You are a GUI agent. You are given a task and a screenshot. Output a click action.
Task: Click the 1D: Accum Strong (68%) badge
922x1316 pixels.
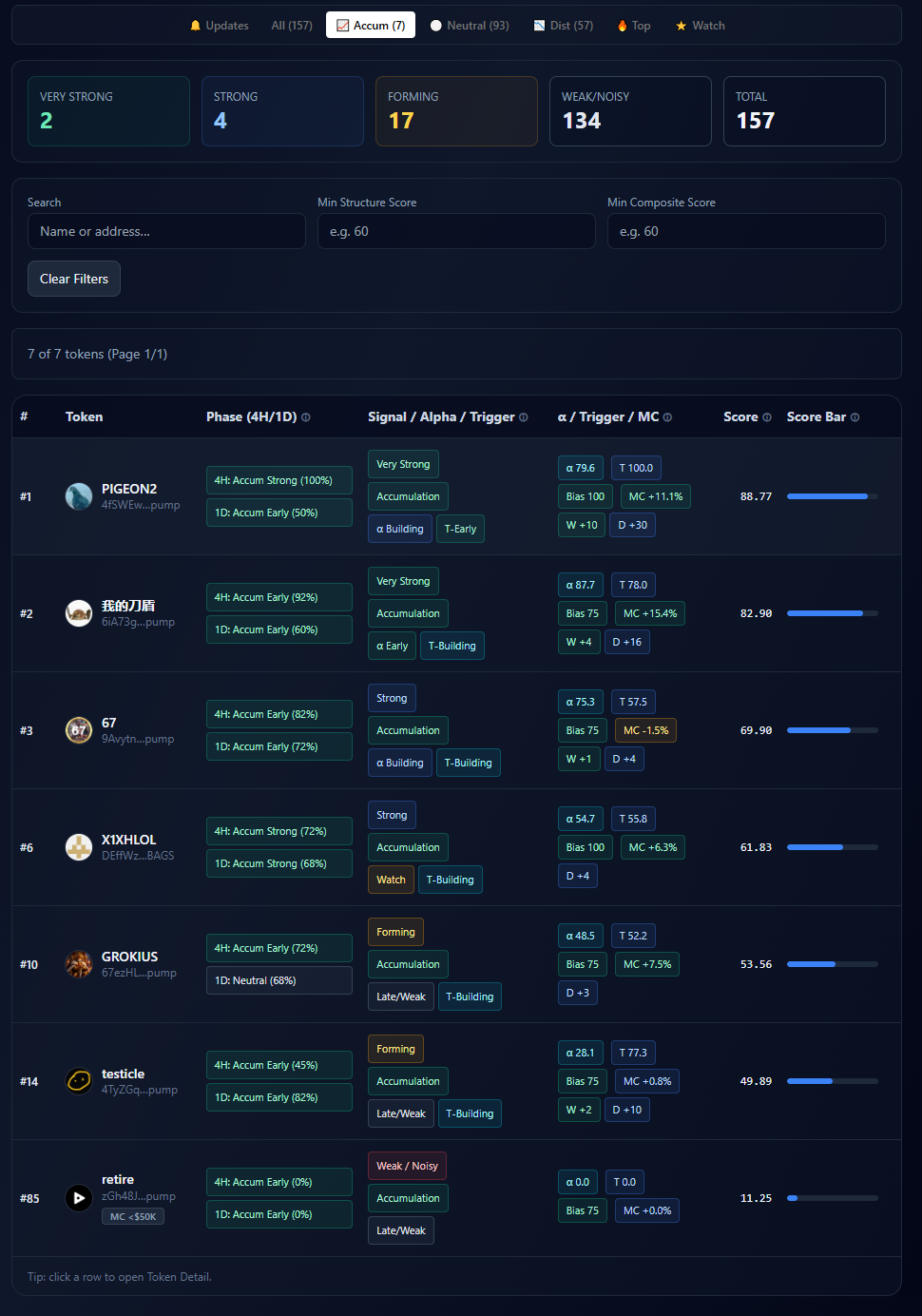tap(279, 863)
